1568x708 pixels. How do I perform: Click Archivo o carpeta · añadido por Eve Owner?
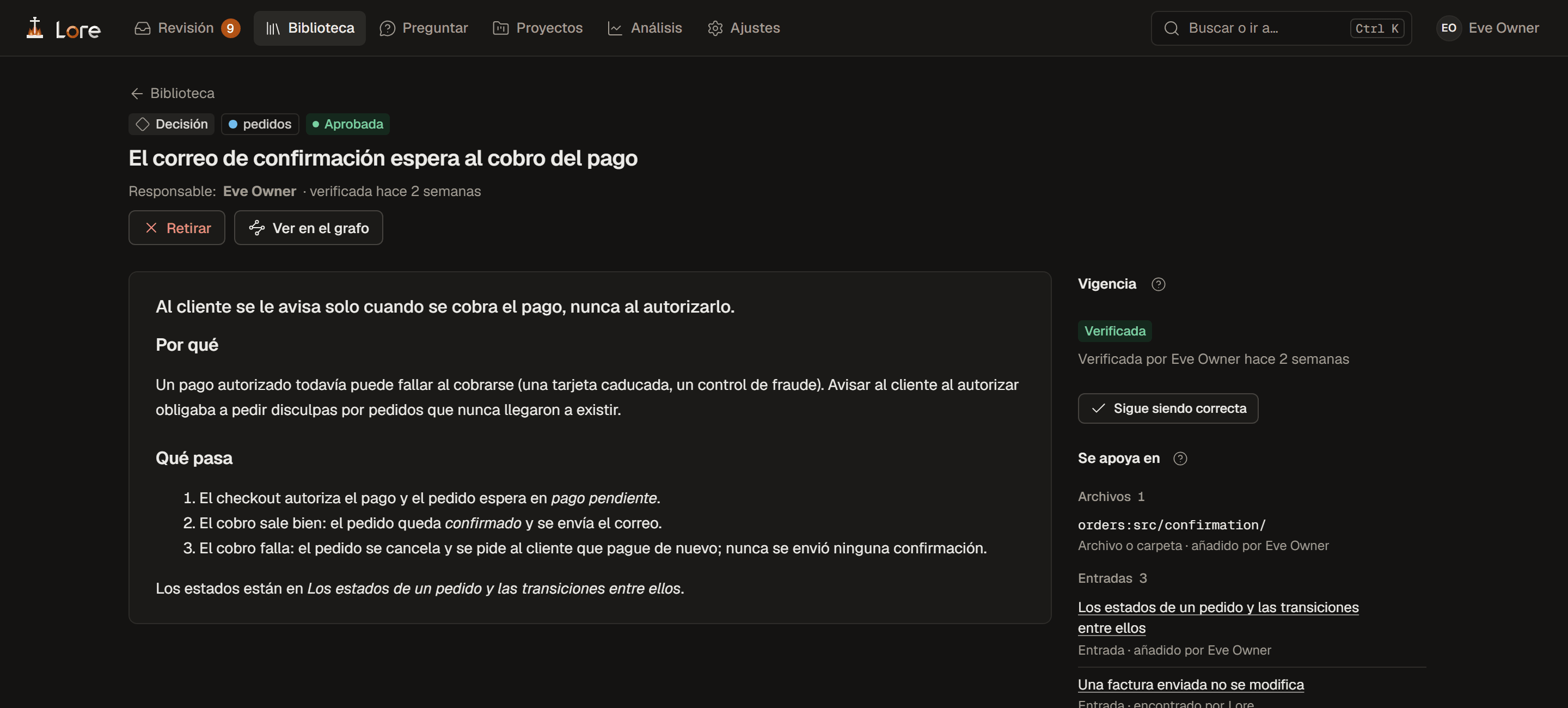tap(1203, 546)
